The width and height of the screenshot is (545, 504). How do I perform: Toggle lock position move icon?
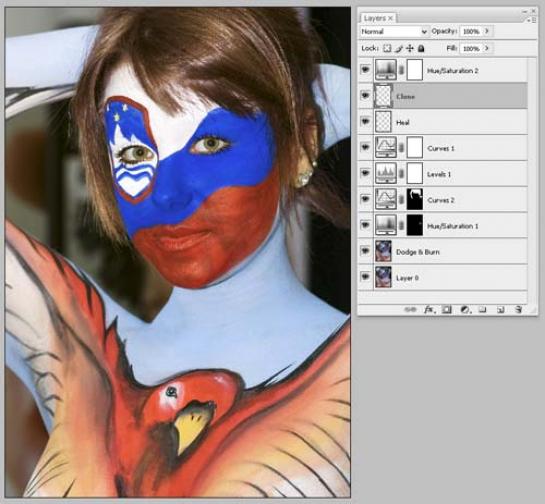pos(410,48)
